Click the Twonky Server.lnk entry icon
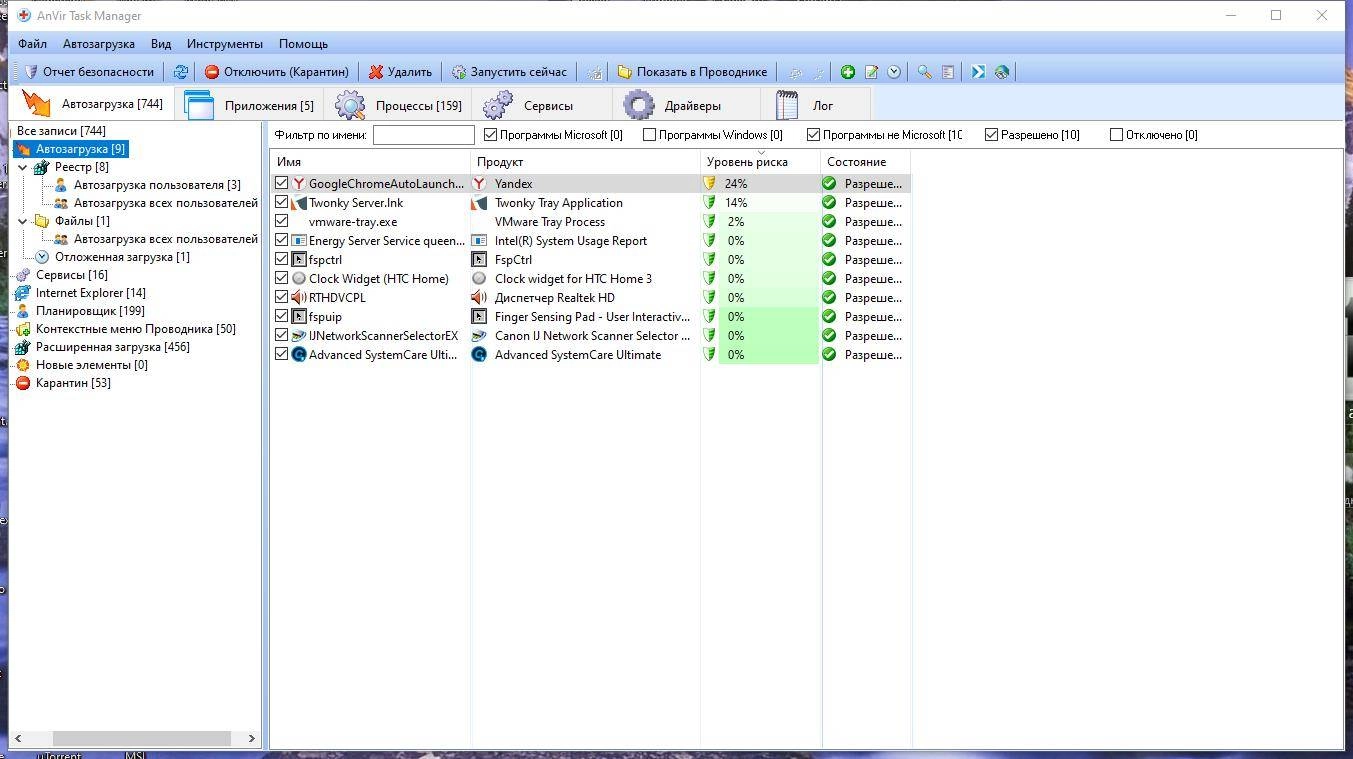Viewport: 1353px width, 759px height. (298, 203)
